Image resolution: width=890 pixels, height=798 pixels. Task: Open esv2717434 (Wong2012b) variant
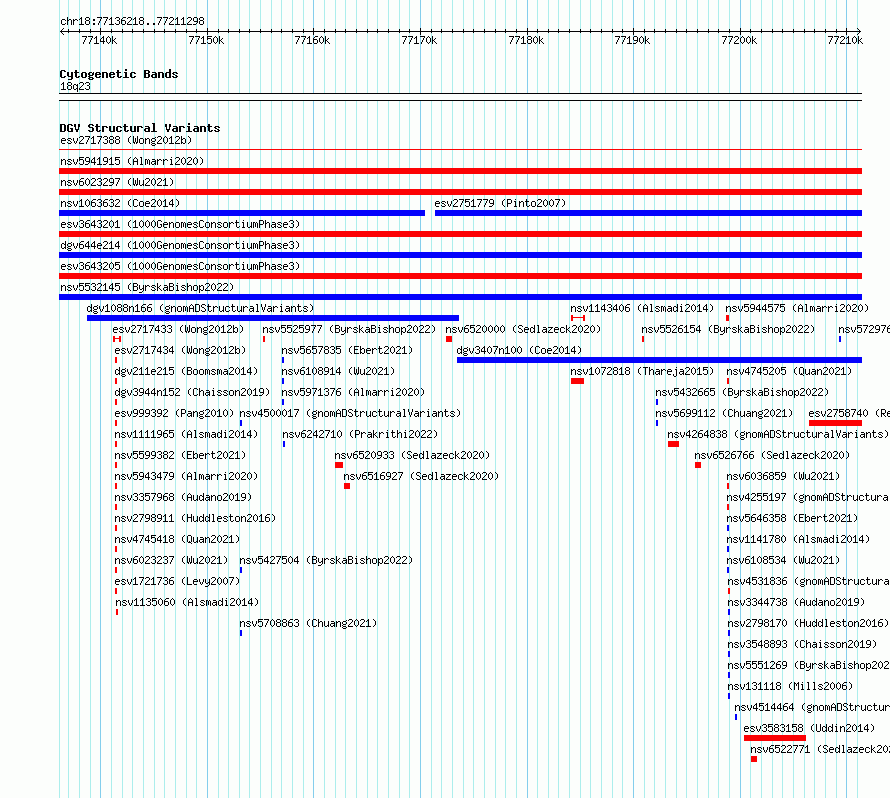[x=180, y=350]
